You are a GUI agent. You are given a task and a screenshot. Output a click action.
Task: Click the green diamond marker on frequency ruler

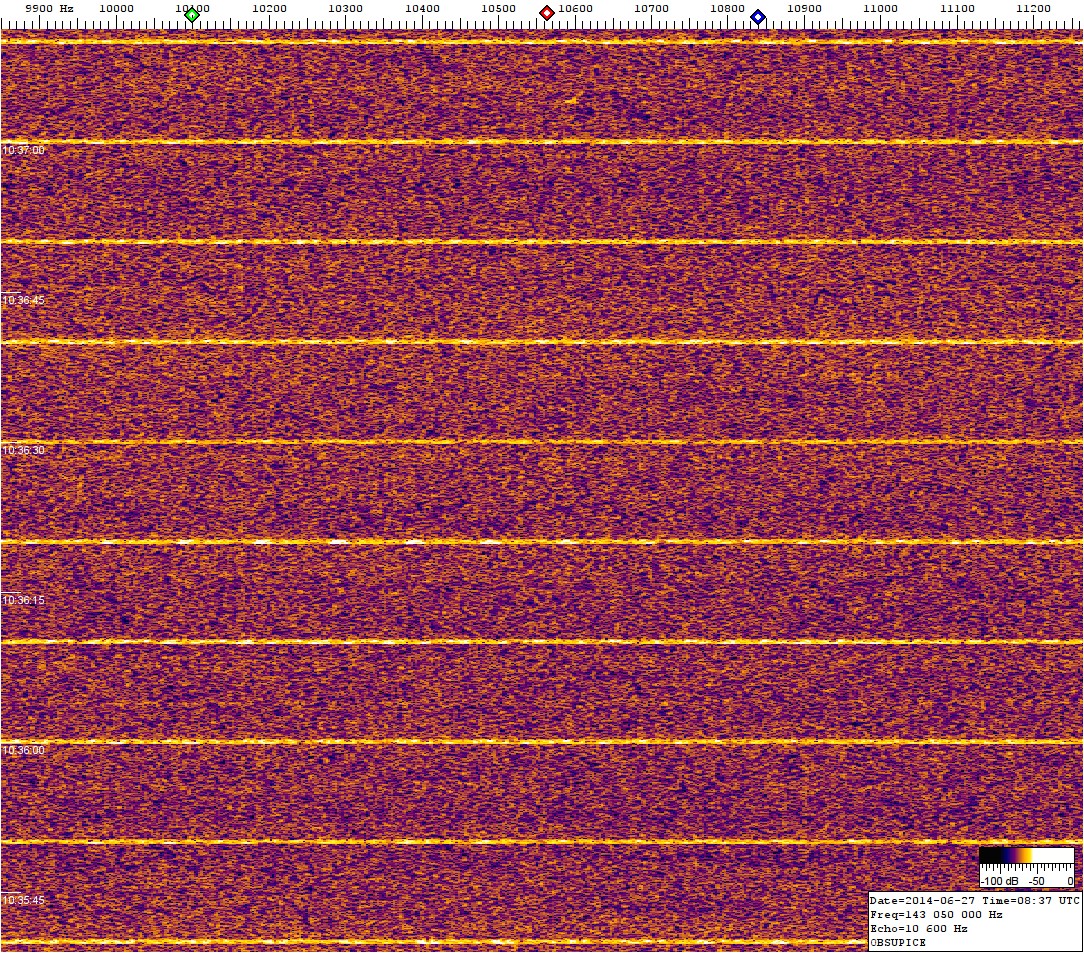click(x=192, y=15)
